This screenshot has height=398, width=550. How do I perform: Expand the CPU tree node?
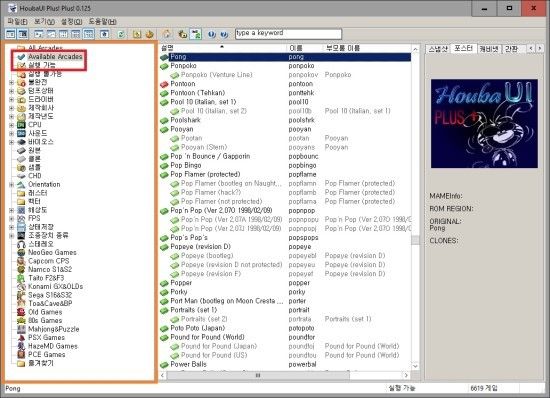click(x=11, y=125)
